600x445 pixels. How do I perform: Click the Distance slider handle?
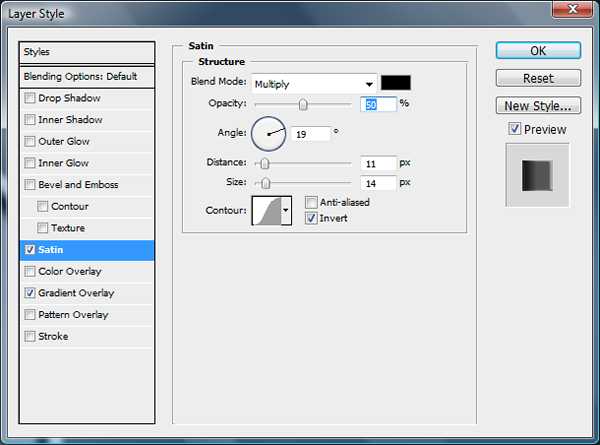tap(264, 164)
